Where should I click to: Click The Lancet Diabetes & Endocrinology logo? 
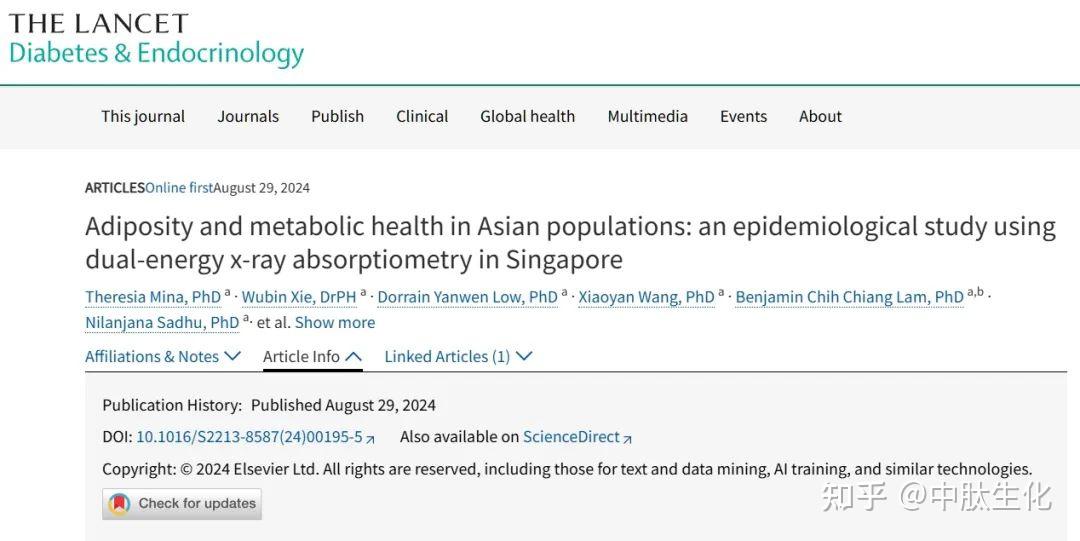tap(156, 40)
